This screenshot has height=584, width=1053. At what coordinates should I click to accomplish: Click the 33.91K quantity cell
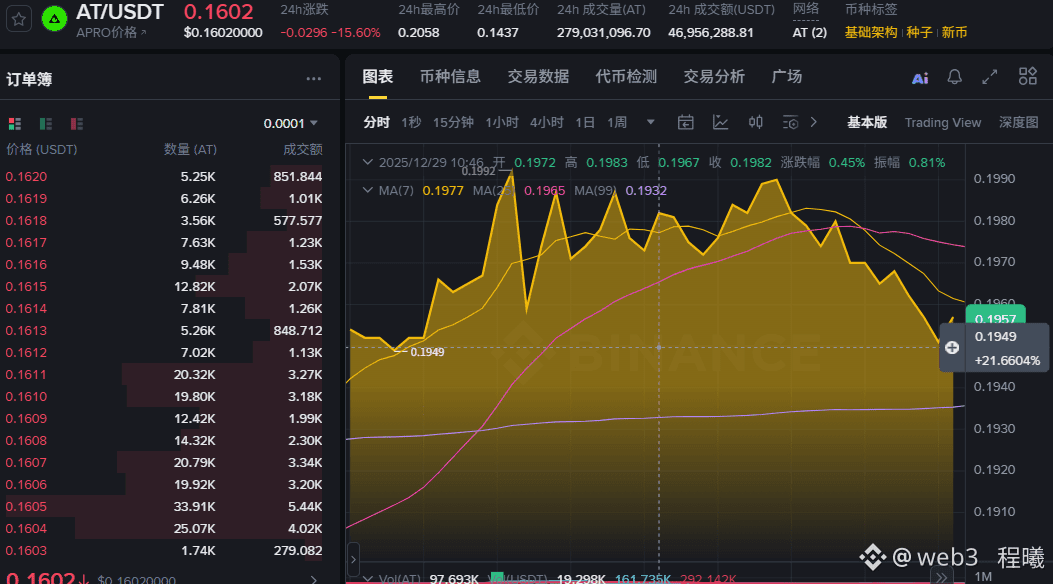[x=194, y=507]
